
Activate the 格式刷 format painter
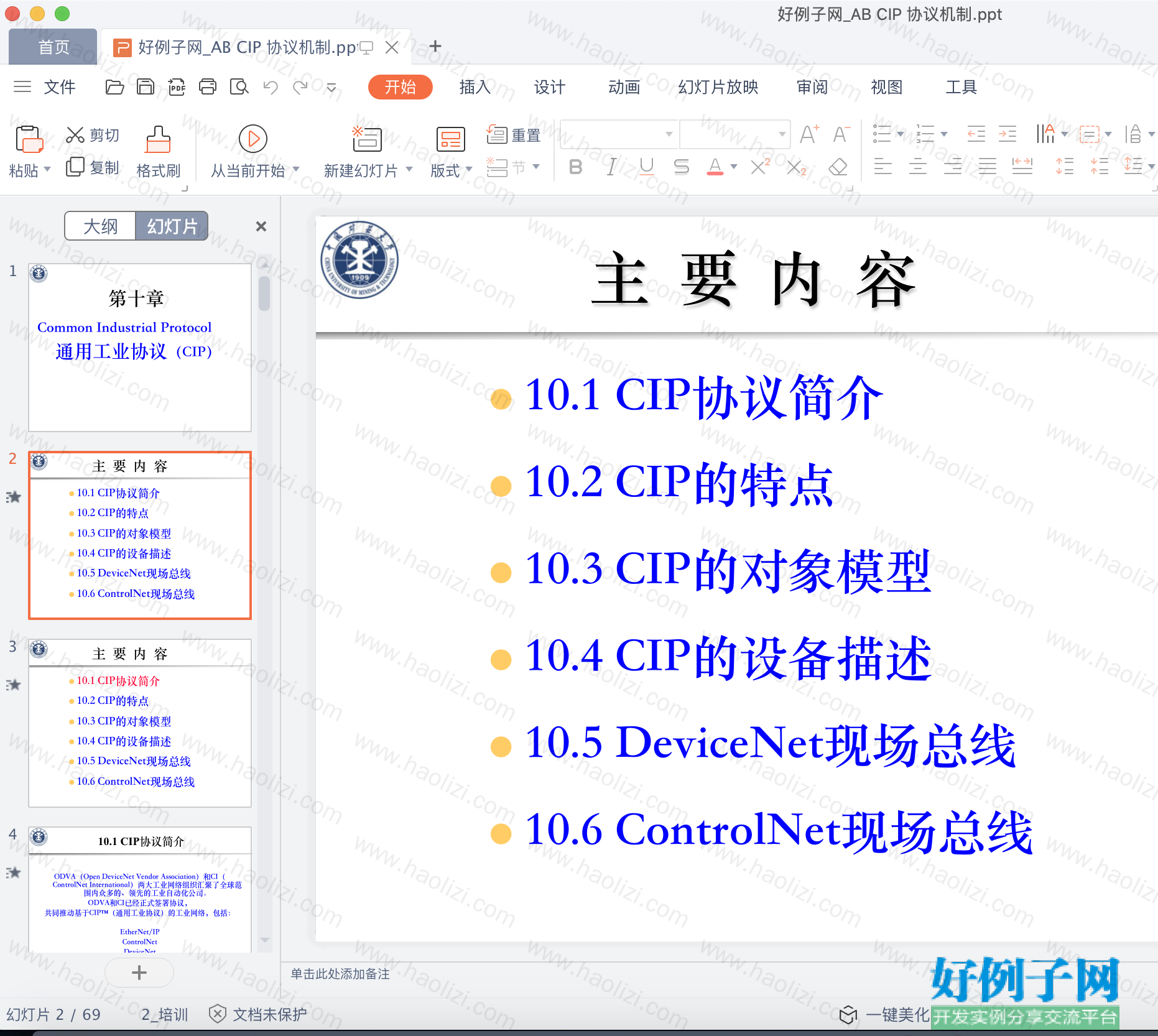coord(158,152)
